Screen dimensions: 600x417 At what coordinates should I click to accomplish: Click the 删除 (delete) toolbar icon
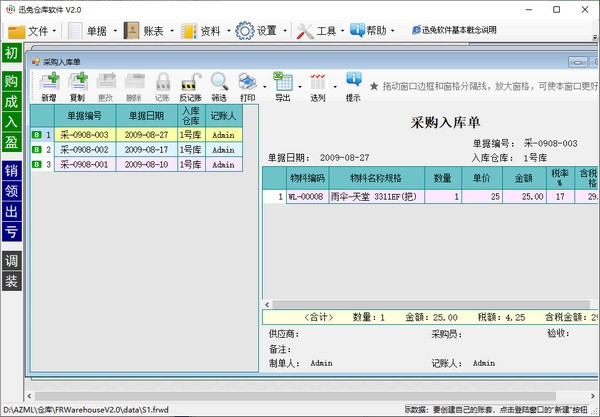[134, 86]
